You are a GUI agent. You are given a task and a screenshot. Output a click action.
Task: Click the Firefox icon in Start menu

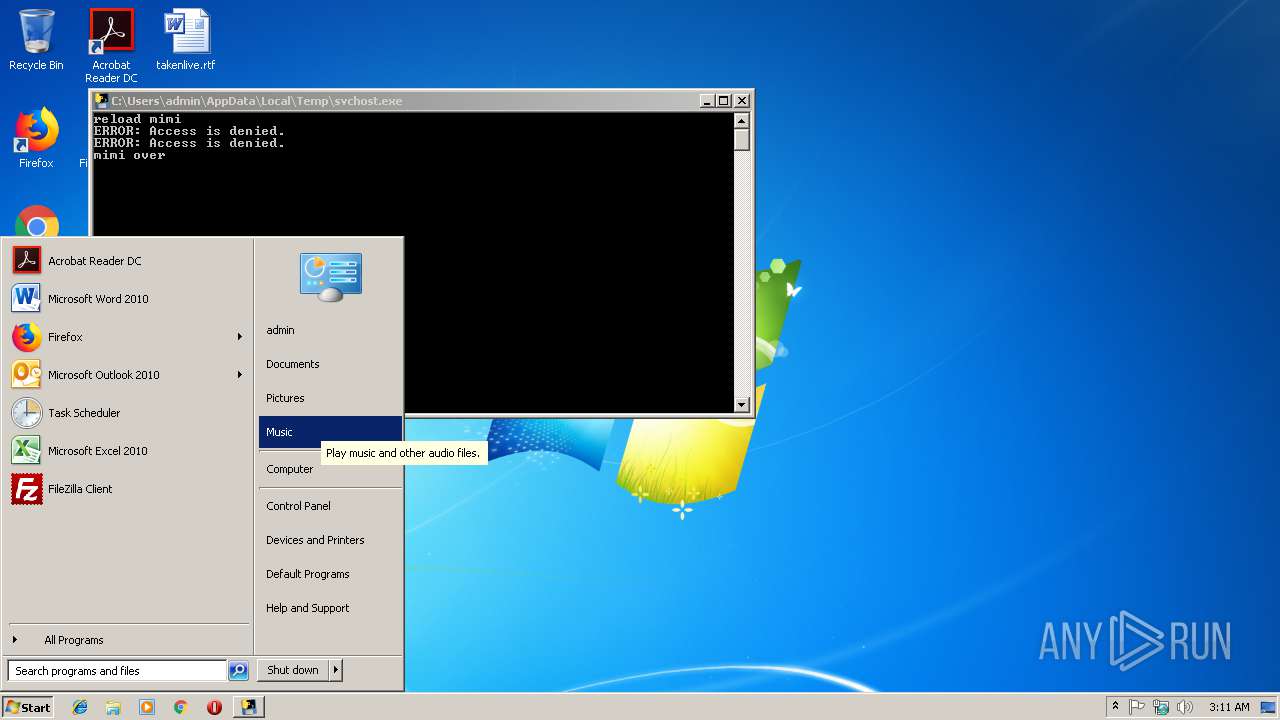tap(27, 337)
